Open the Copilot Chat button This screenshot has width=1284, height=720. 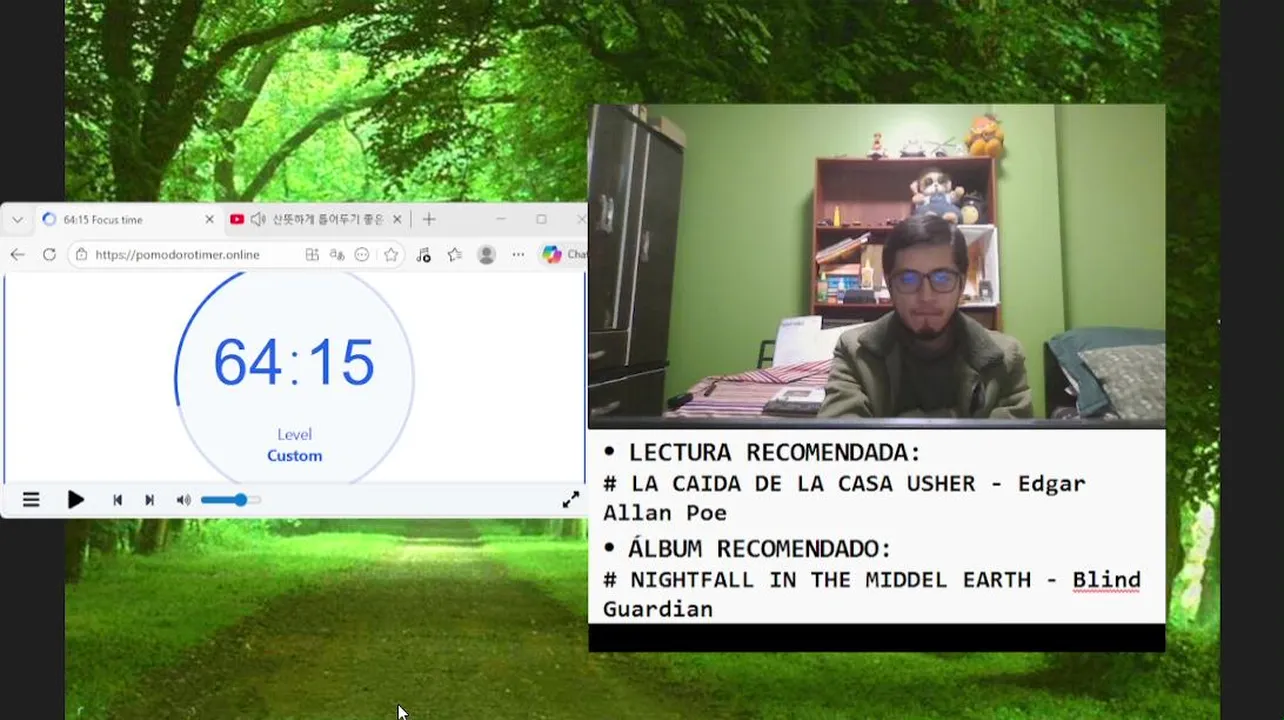[563, 255]
